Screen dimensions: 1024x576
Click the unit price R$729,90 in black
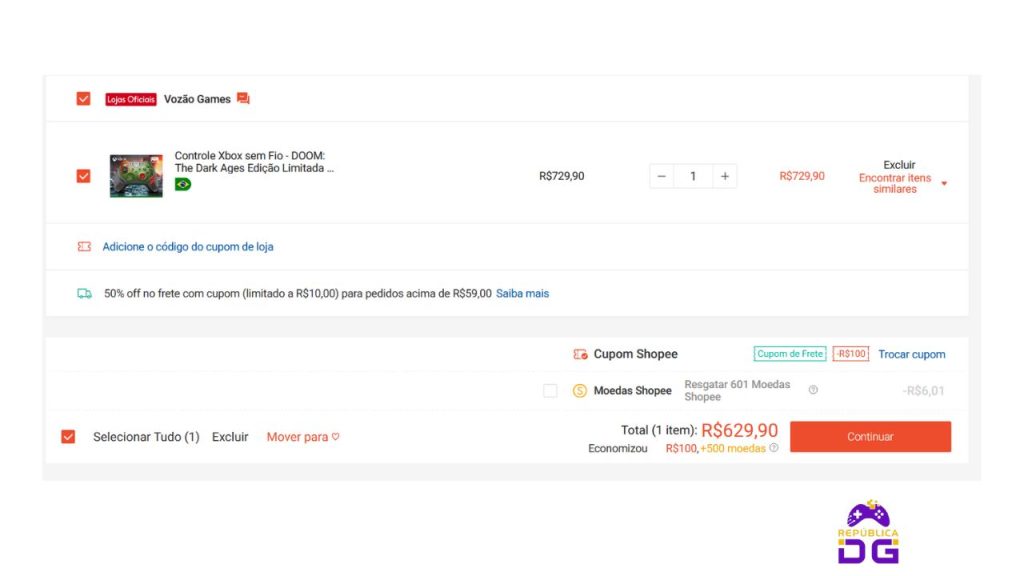coord(562,176)
